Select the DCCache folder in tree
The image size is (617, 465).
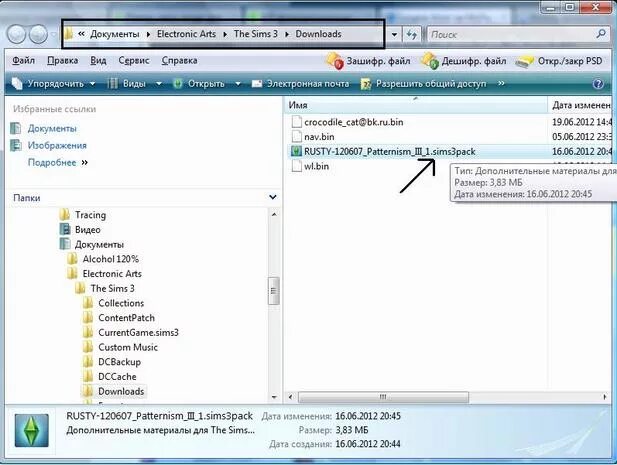point(117,376)
